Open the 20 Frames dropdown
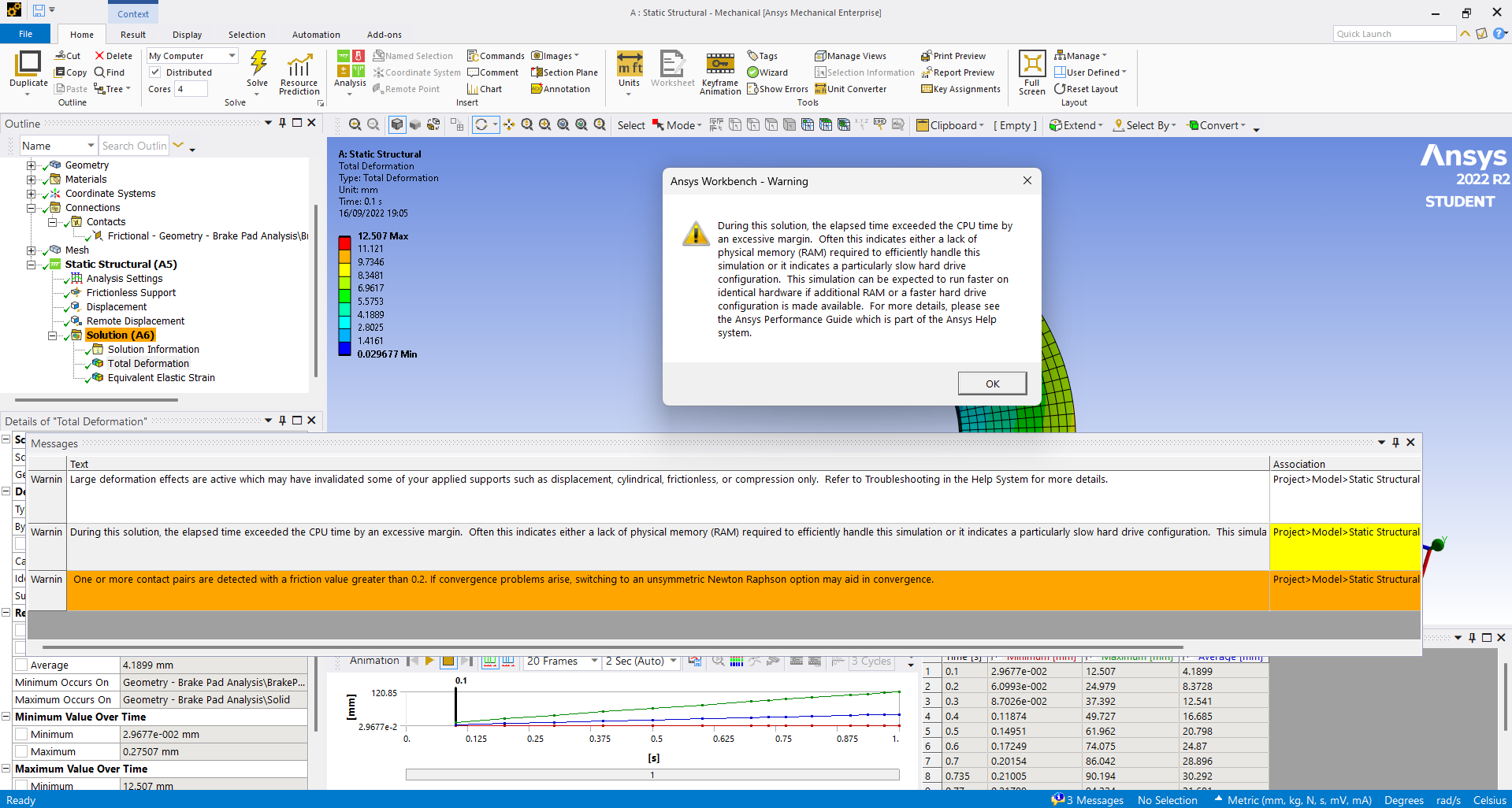This screenshot has height=808, width=1512. (x=563, y=662)
